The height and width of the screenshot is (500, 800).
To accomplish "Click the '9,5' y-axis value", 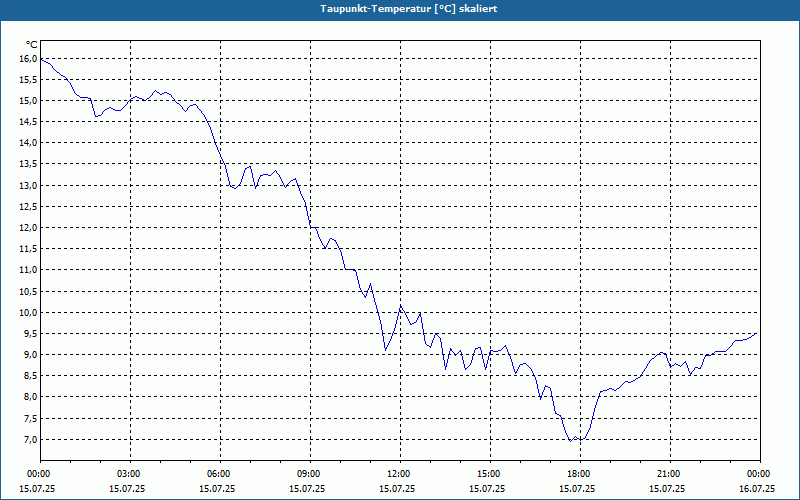I will coord(31,334).
